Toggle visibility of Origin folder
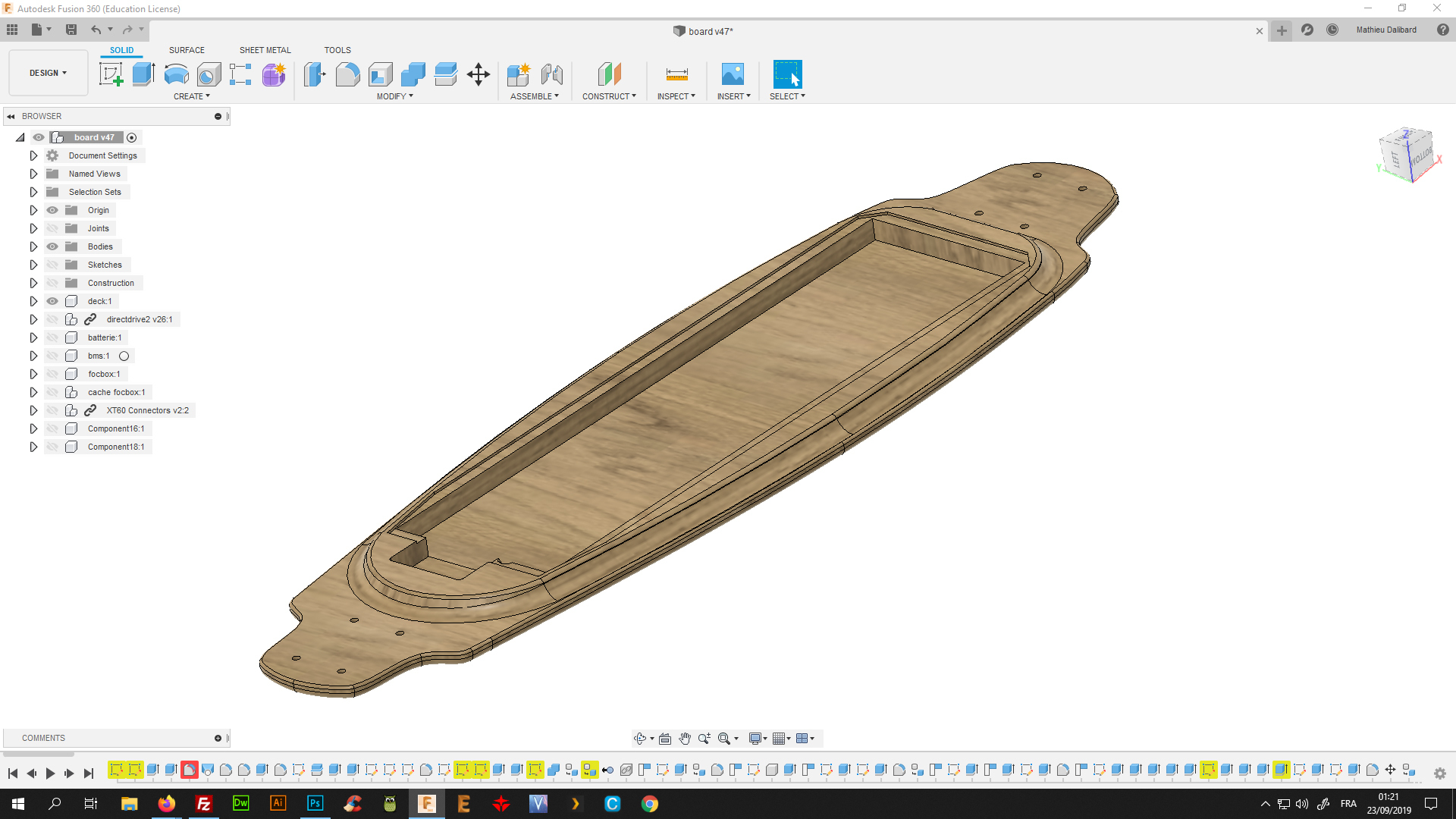The height and width of the screenshot is (819, 1456). pyautogui.click(x=52, y=210)
